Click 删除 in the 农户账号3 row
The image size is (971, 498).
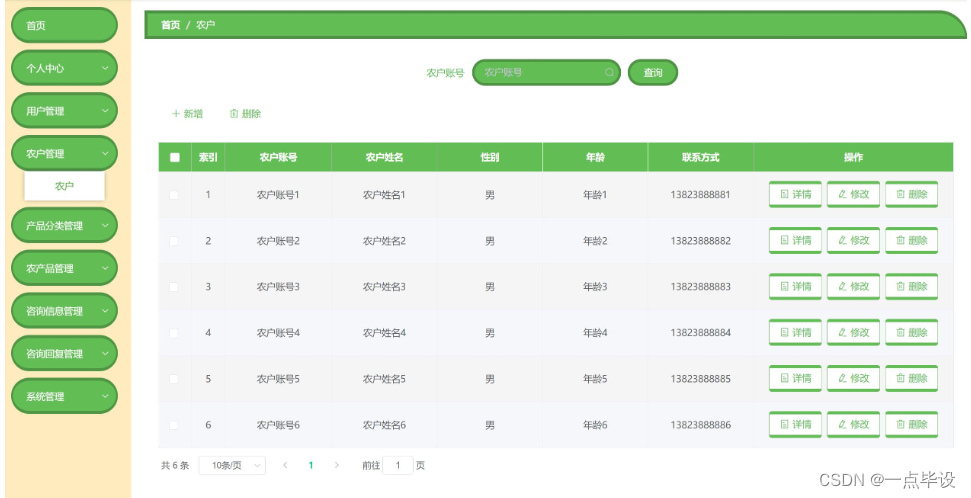912,287
